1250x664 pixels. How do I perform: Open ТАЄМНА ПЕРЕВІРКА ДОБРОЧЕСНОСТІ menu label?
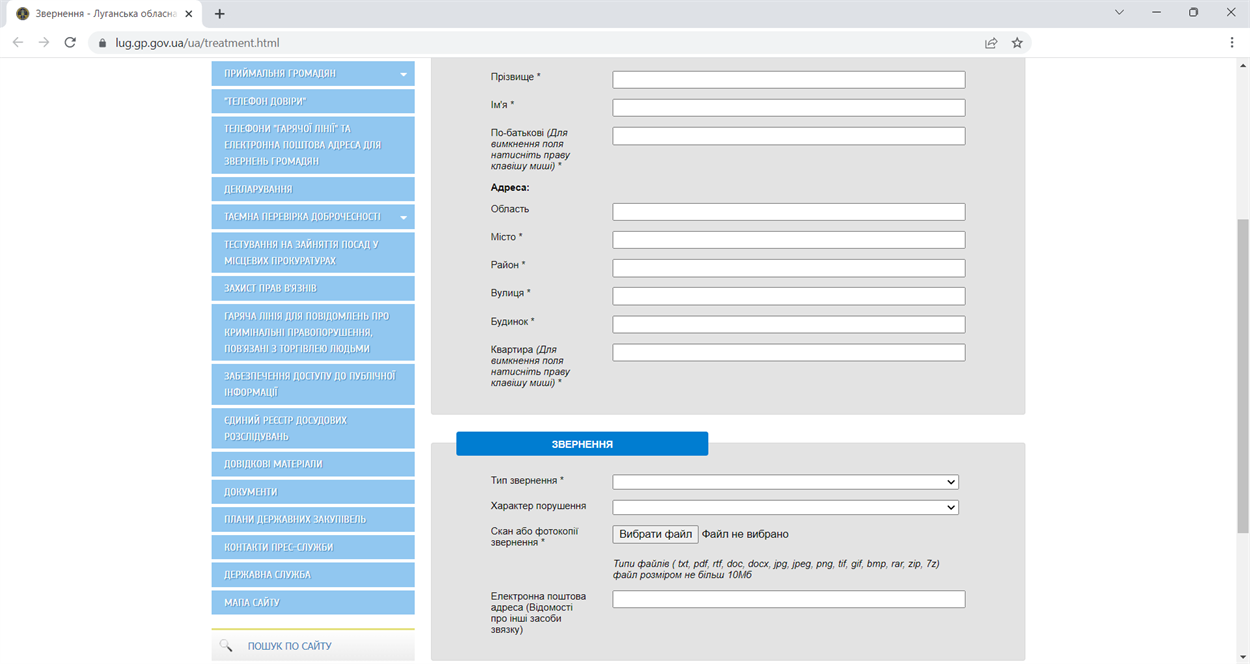(x=303, y=217)
